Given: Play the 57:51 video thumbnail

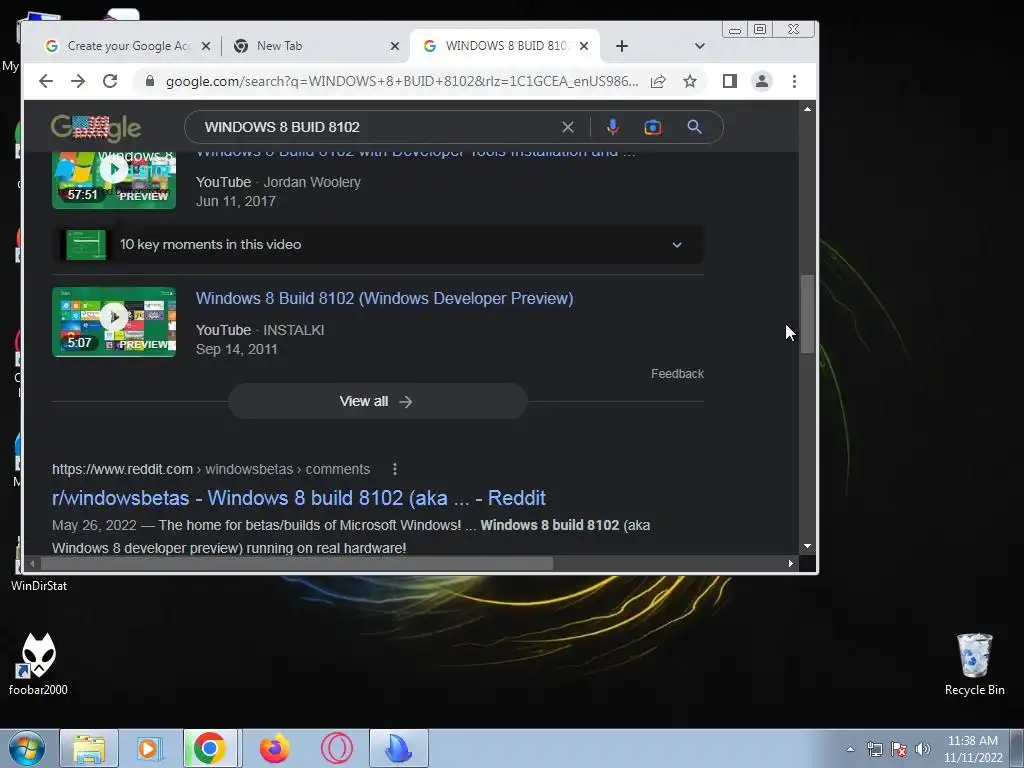Looking at the screenshot, I should (114, 180).
